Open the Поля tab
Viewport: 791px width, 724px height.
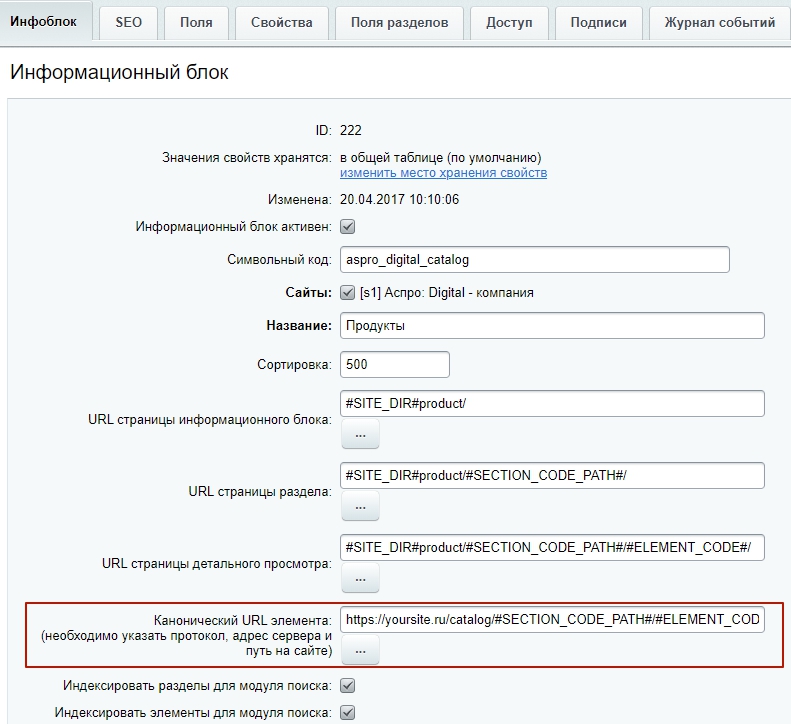point(196,22)
